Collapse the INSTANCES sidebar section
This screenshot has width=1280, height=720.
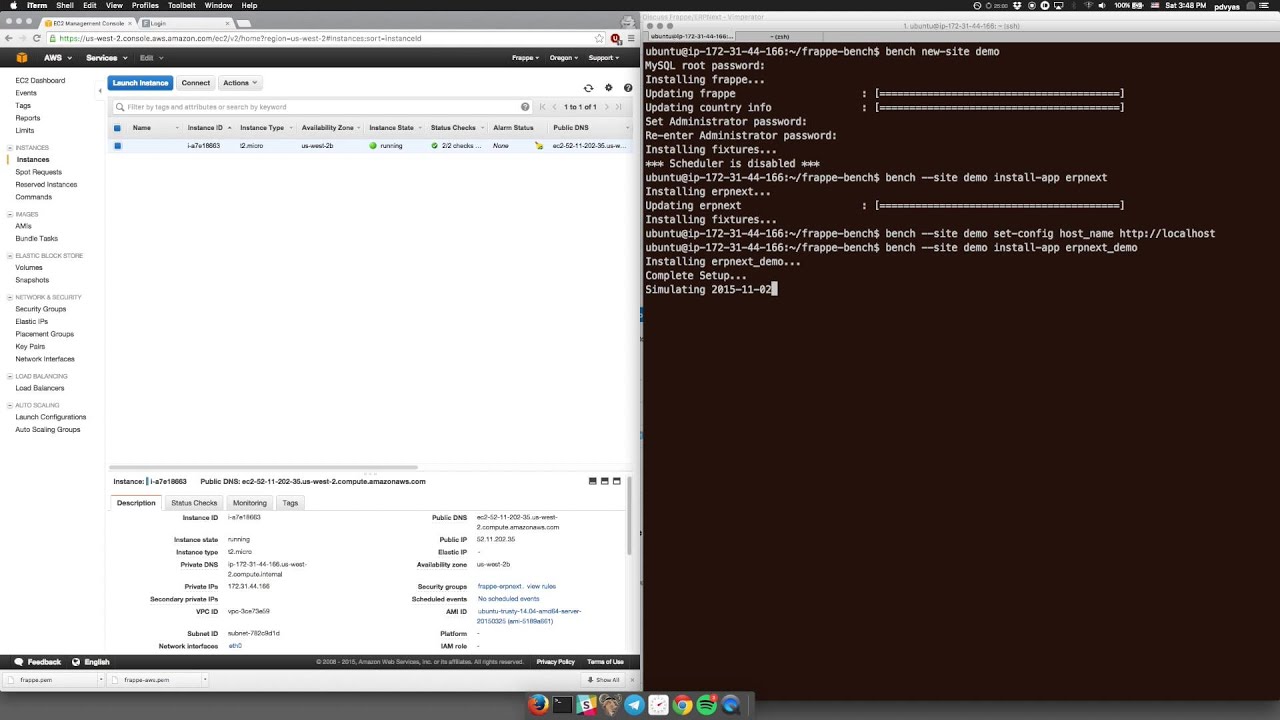pyautogui.click(x=10, y=148)
